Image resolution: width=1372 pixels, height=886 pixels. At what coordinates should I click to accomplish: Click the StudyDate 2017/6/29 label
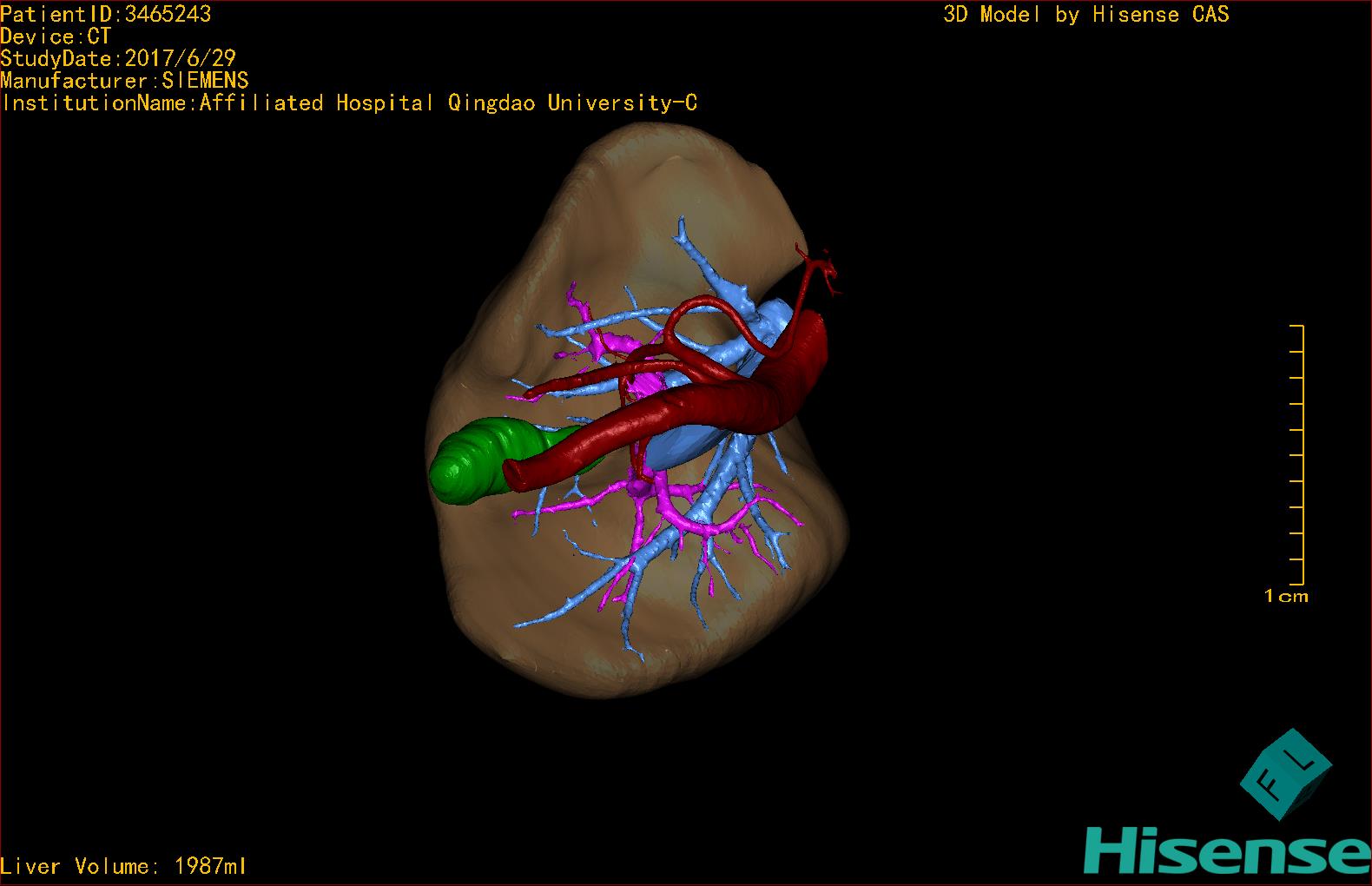coord(118,58)
